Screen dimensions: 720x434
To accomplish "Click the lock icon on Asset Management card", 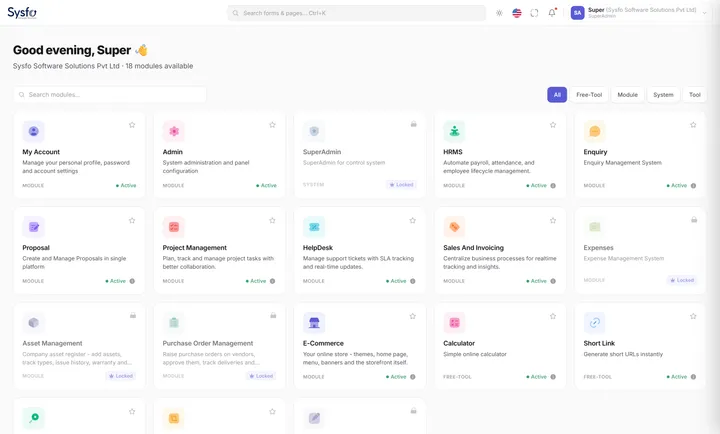I will (x=133, y=315).
